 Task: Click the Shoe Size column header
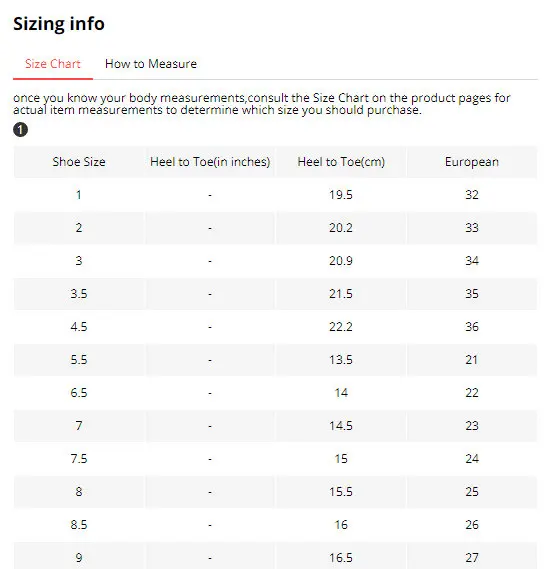point(79,162)
